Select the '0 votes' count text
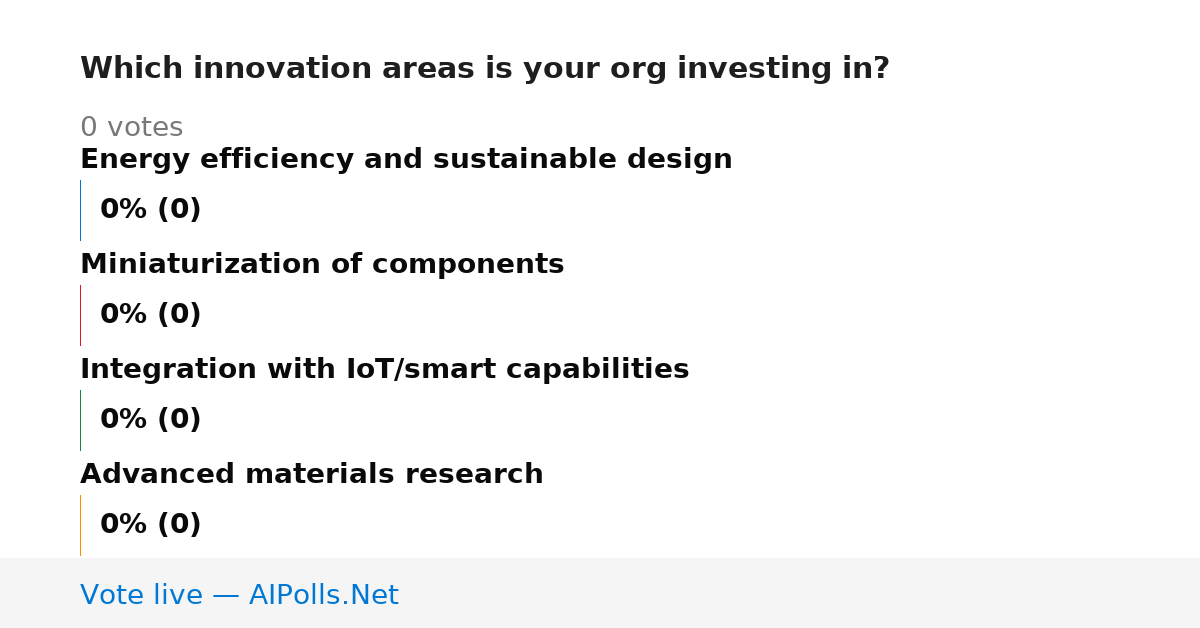This screenshot has height=628, width=1200. click(x=131, y=128)
